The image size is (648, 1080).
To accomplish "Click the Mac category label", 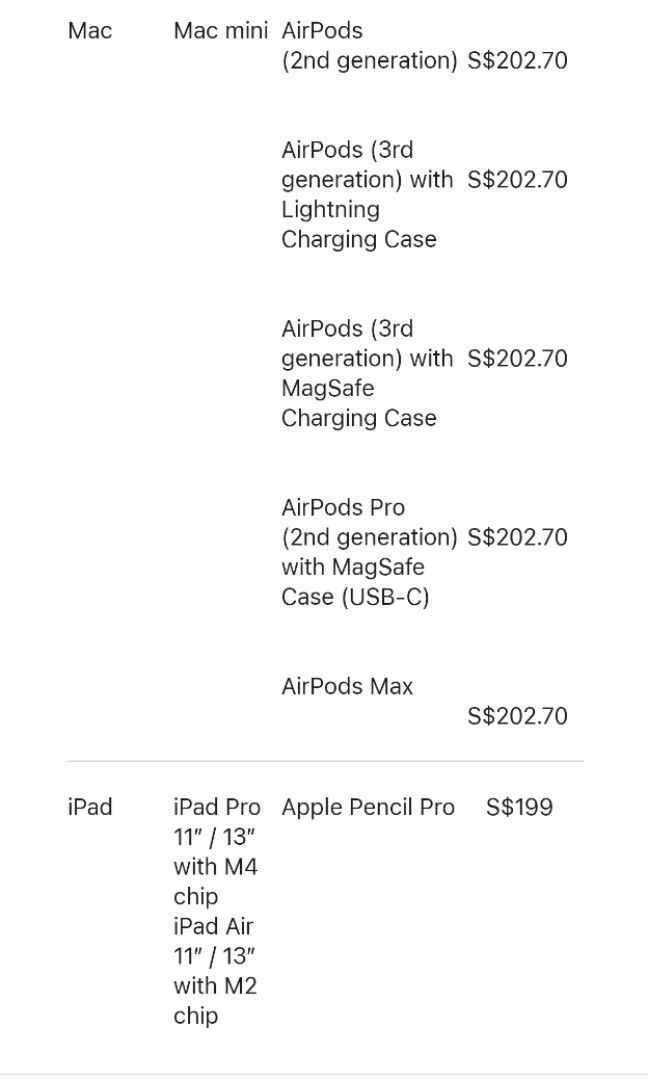I will [90, 30].
